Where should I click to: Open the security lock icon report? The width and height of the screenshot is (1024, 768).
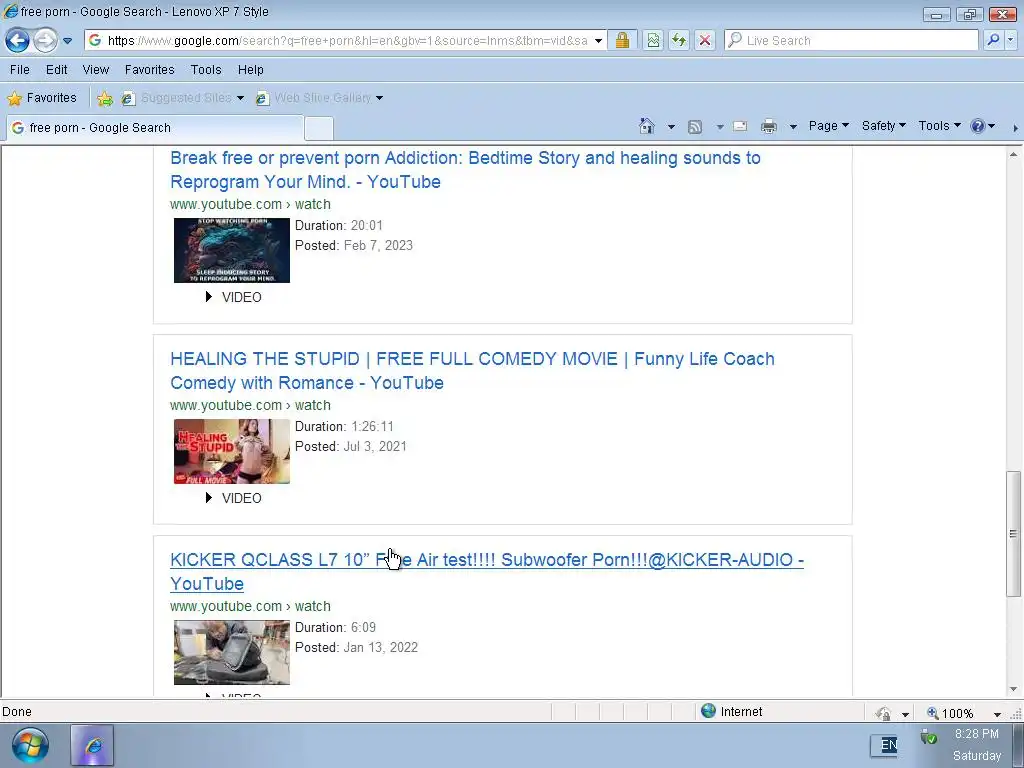pyautogui.click(x=622, y=40)
